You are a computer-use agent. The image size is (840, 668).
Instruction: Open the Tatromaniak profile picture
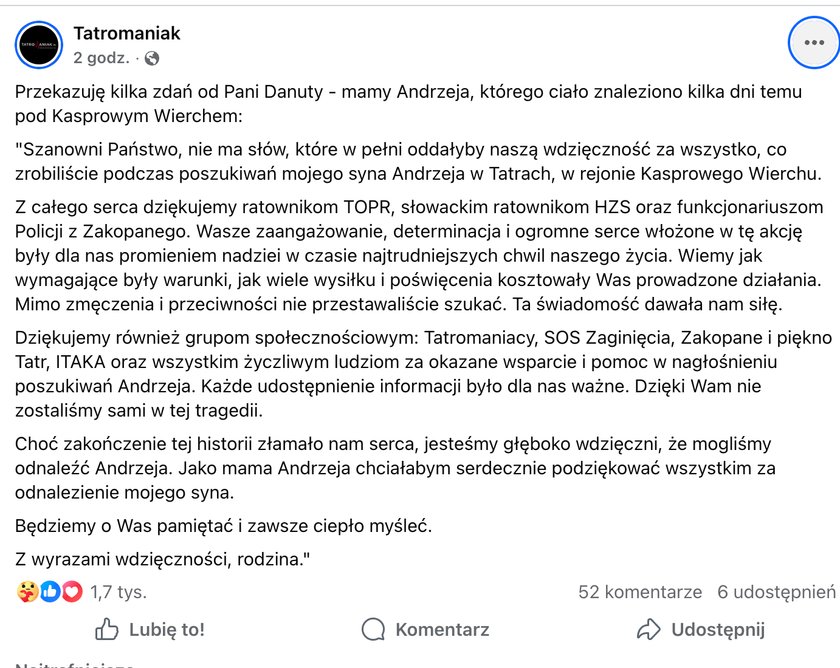[x=40, y=44]
